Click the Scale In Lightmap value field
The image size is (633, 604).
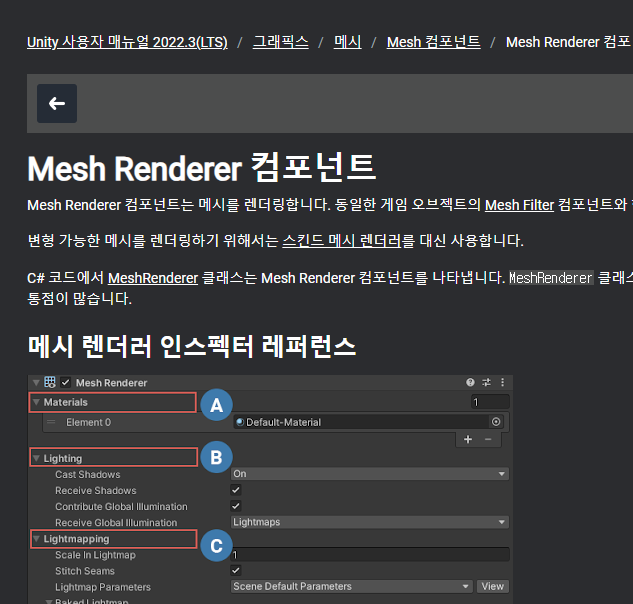coord(370,555)
